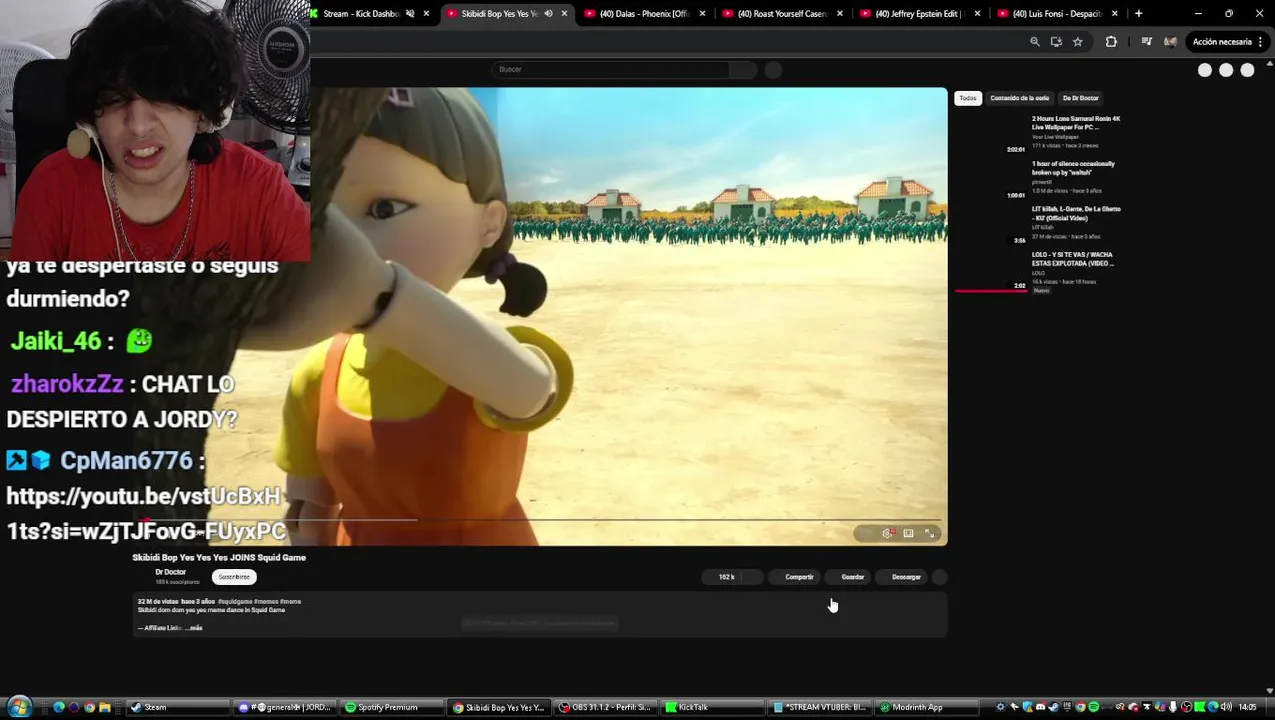This screenshot has height=720, width=1275.
Task: Click the 2:02:01 video thumbnail
Action: click(x=991, y=133)
